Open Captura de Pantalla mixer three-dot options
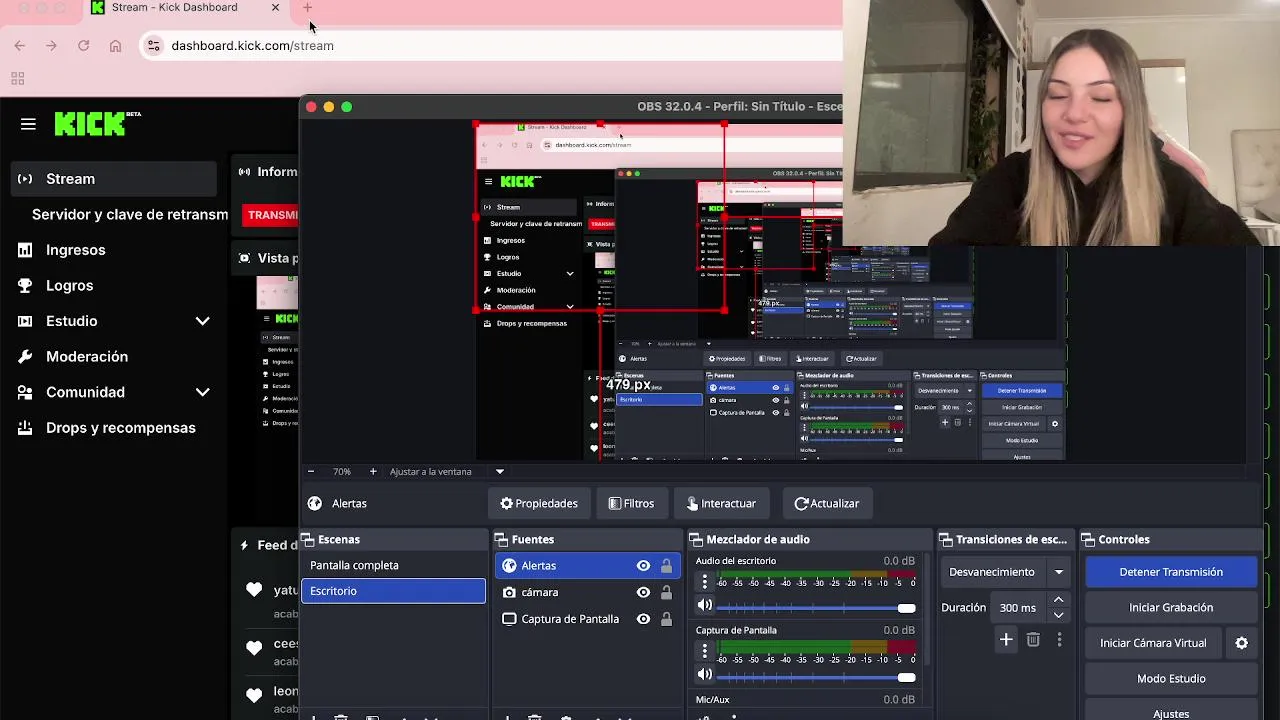1280x720 pixels. tap(704, 651)
